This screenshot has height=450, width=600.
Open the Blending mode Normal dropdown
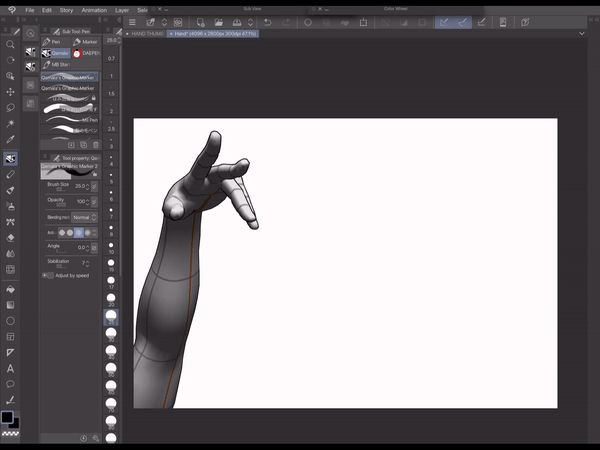[x=85, y=217]
